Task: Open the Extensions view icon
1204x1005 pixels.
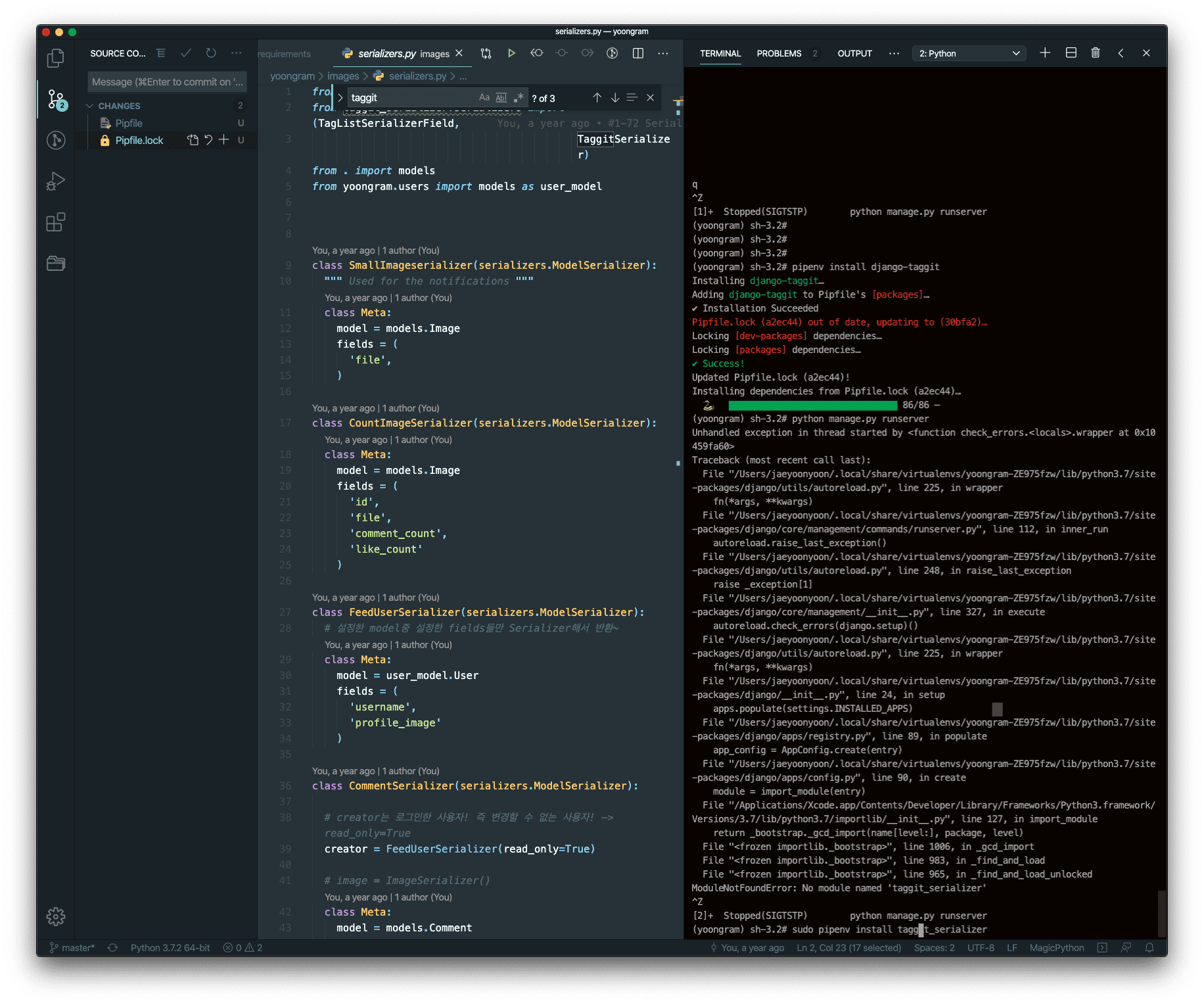Action: point(56,222)
